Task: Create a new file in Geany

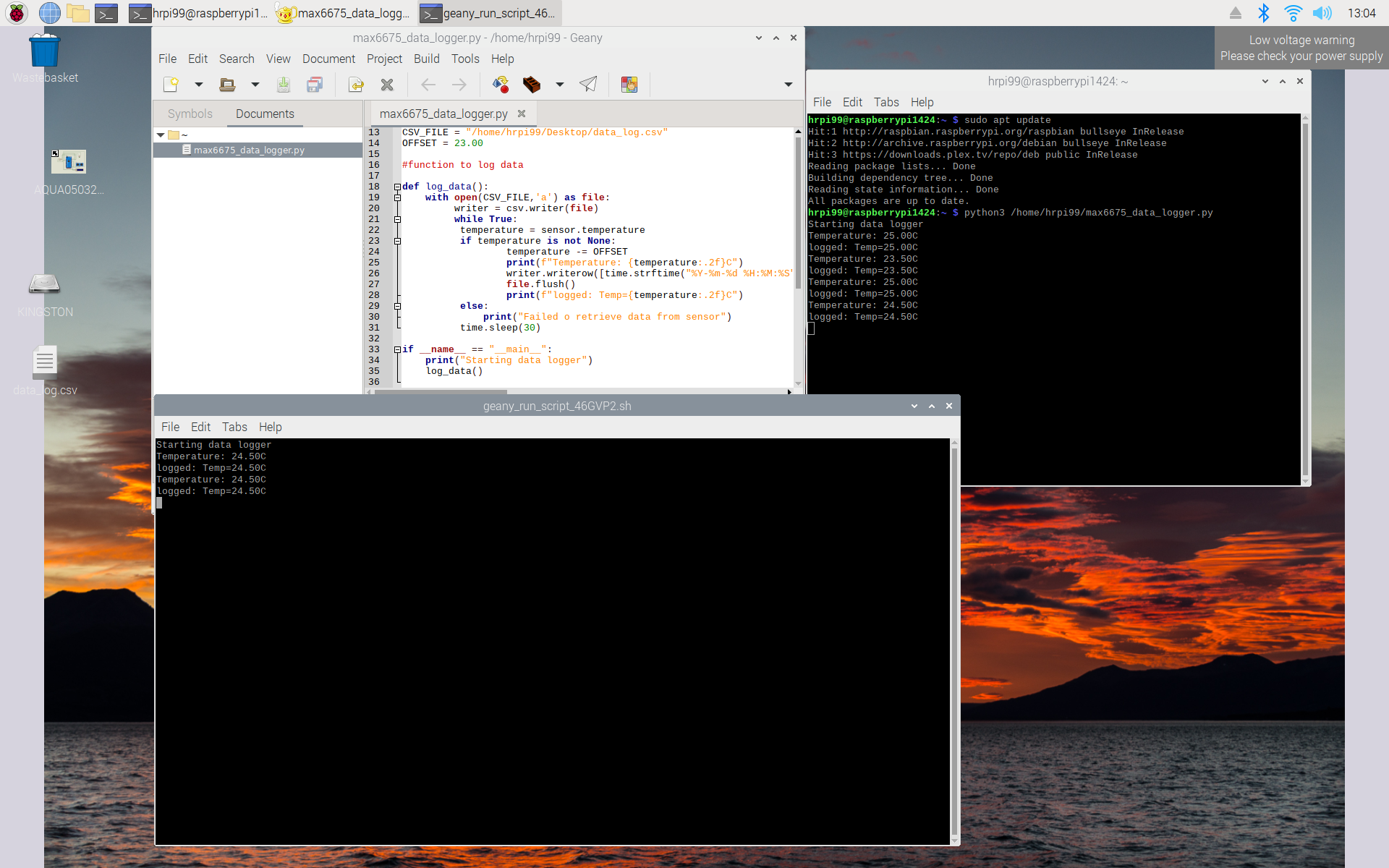Action: (171, 85)
